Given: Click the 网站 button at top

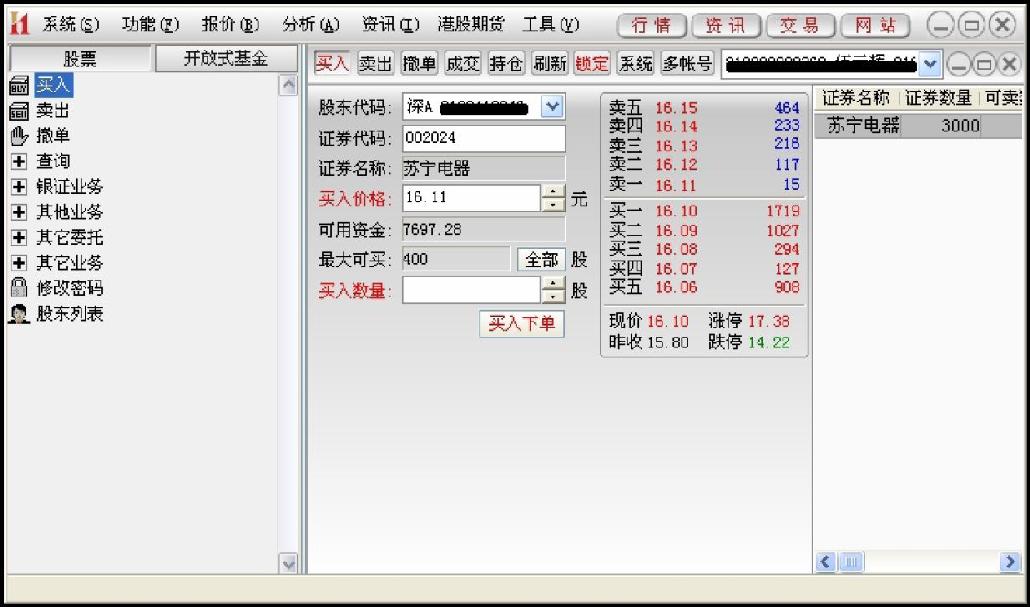Looking at the screenshot, I should click(876, 26).
